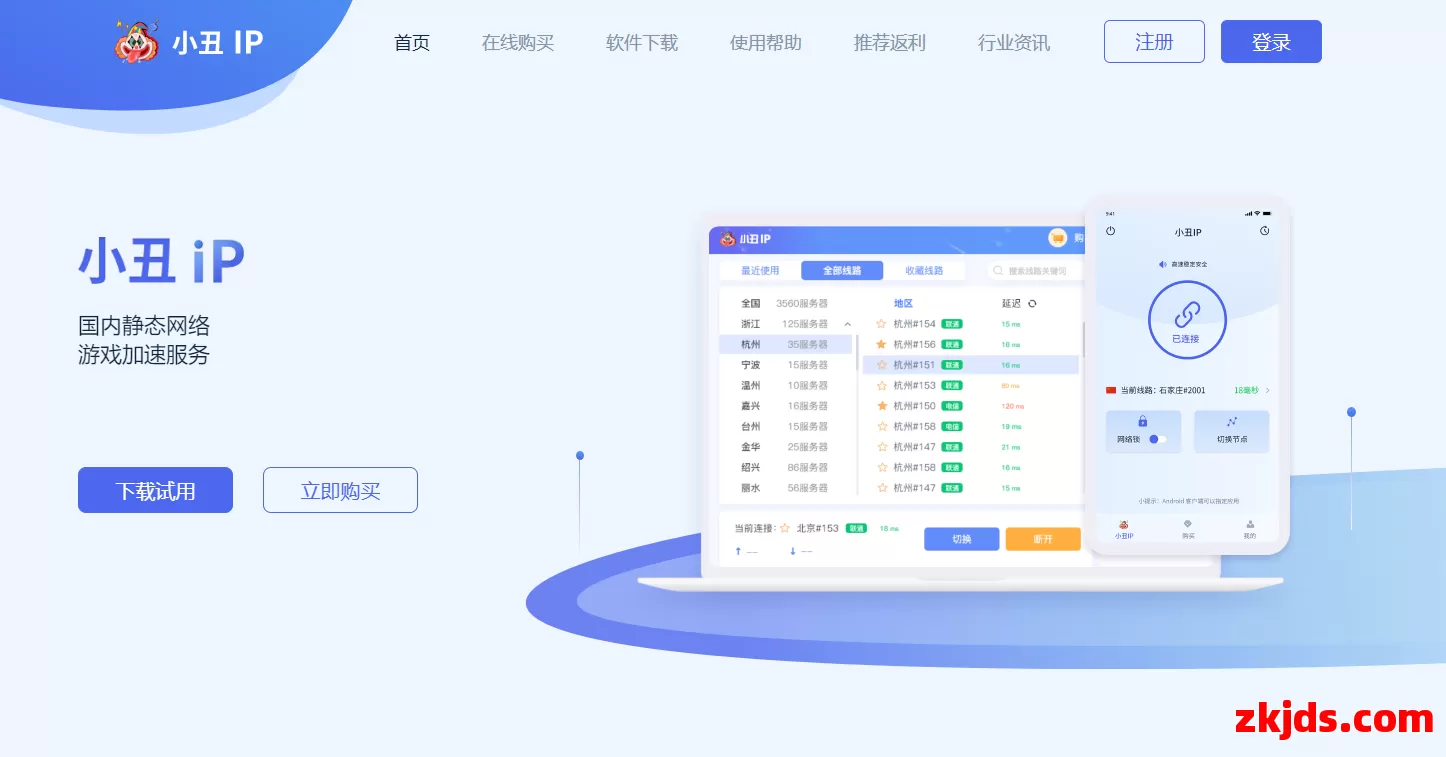
Task: Tap the 购买 bottom tab on phone
Action: 1188,529
